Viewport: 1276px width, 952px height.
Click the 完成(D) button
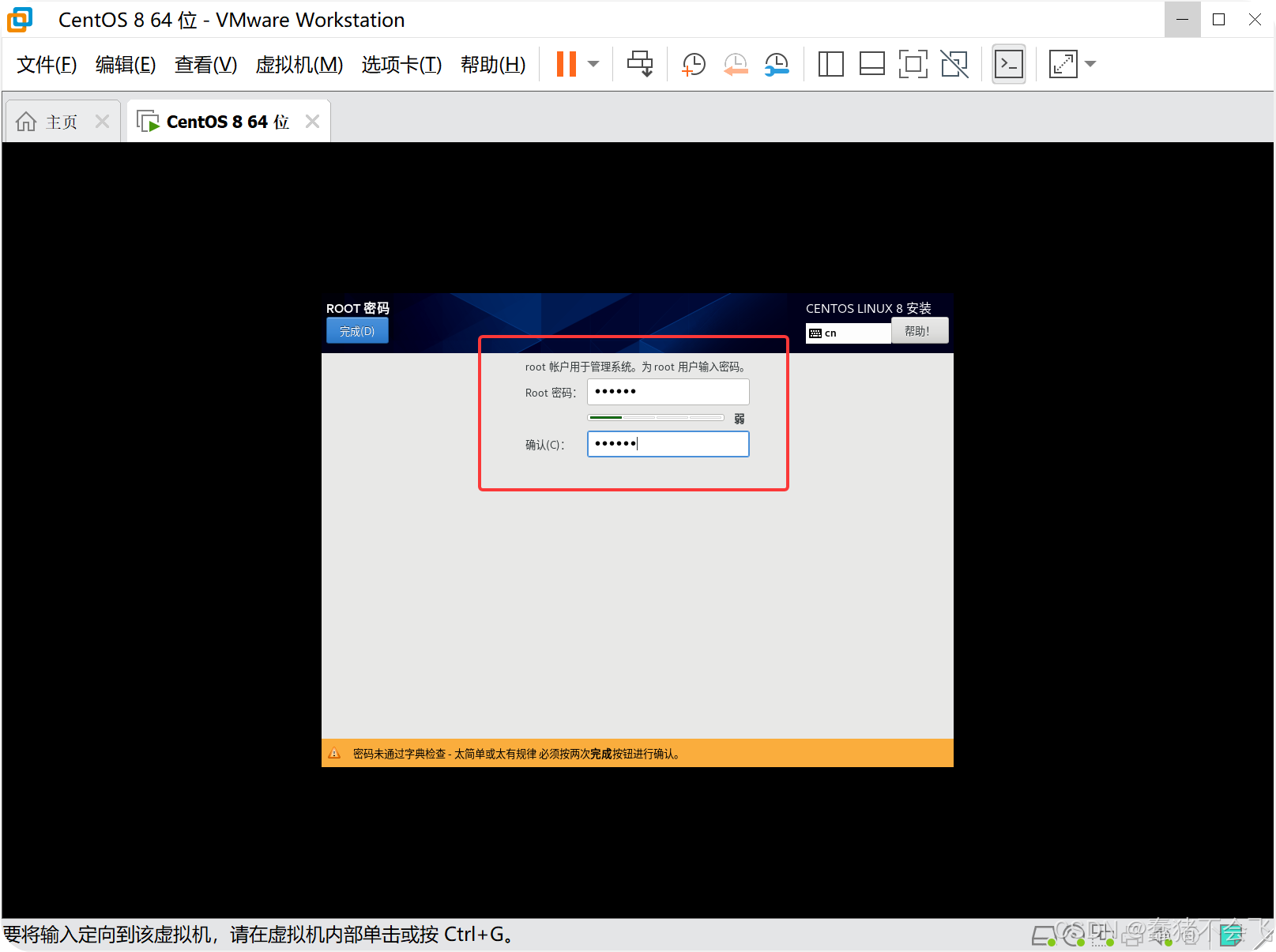[x=357, y=331]
